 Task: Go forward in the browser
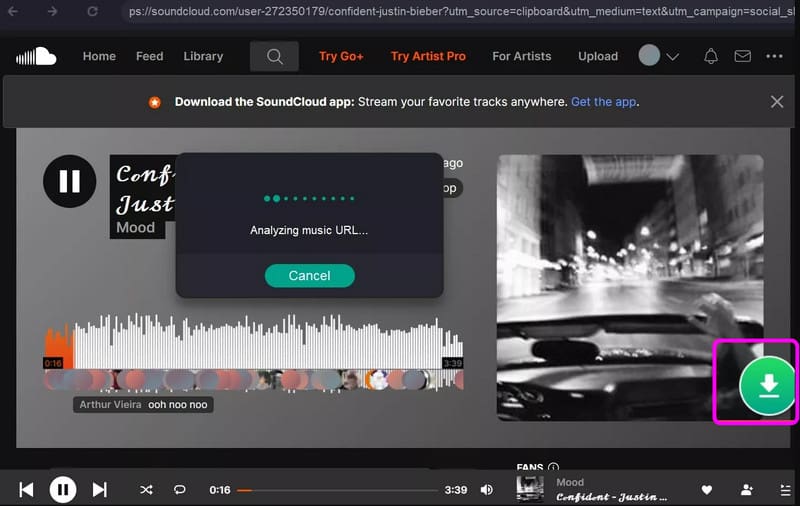(52, 11)
